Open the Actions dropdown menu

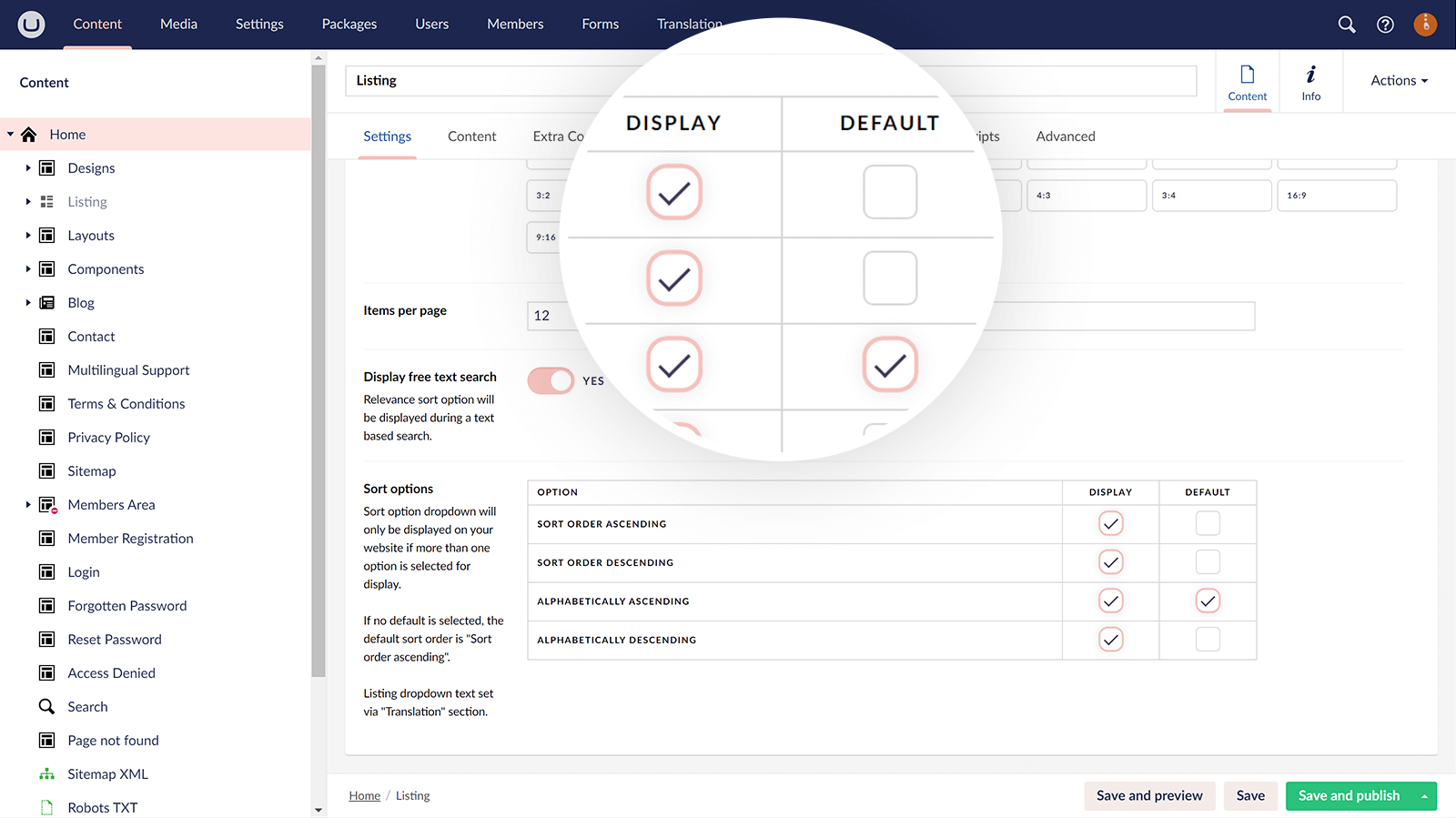(1399, 81)
